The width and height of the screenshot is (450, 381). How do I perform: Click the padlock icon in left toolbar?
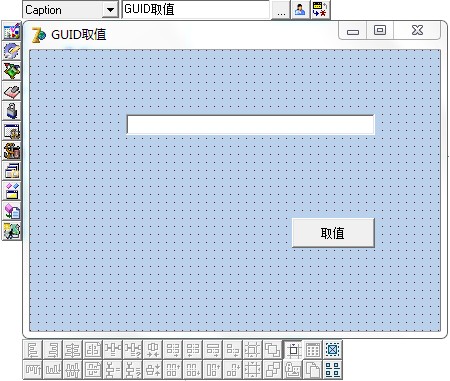click(x=12, y=111)
